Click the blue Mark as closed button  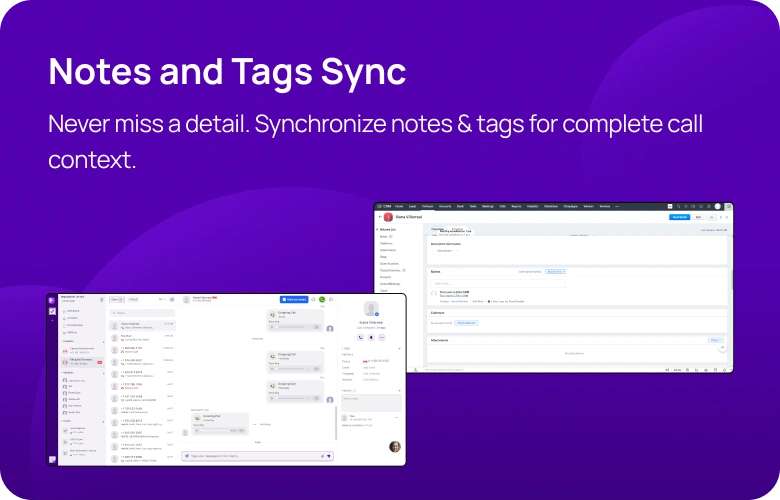(x=294, y=300)
